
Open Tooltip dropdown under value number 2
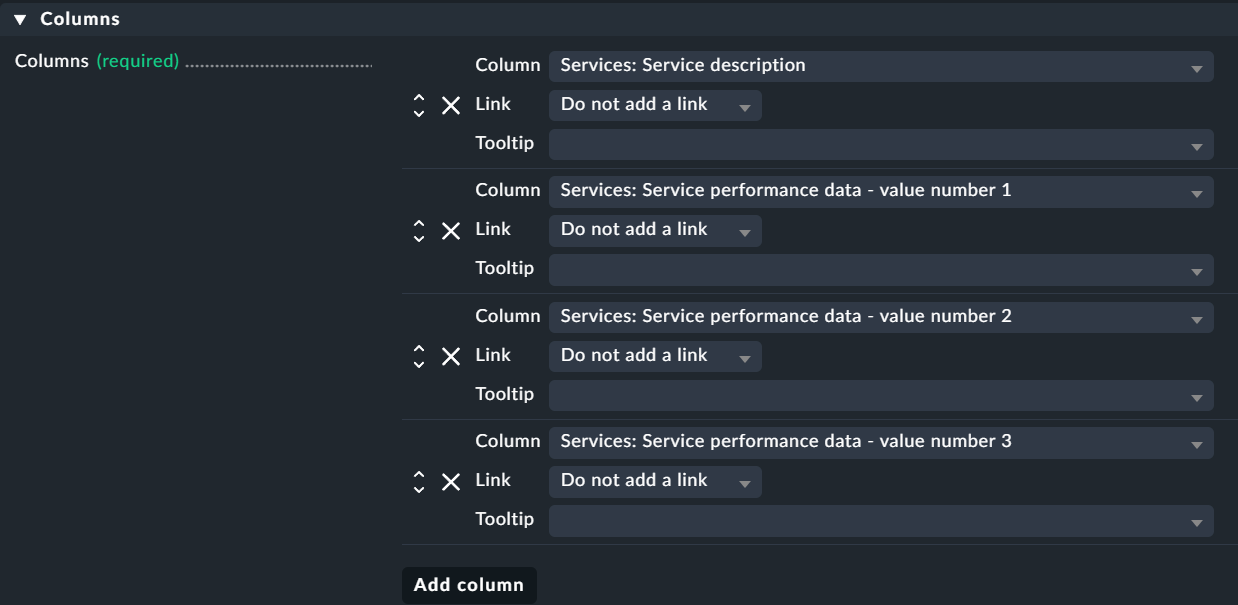tap(880, 395)
